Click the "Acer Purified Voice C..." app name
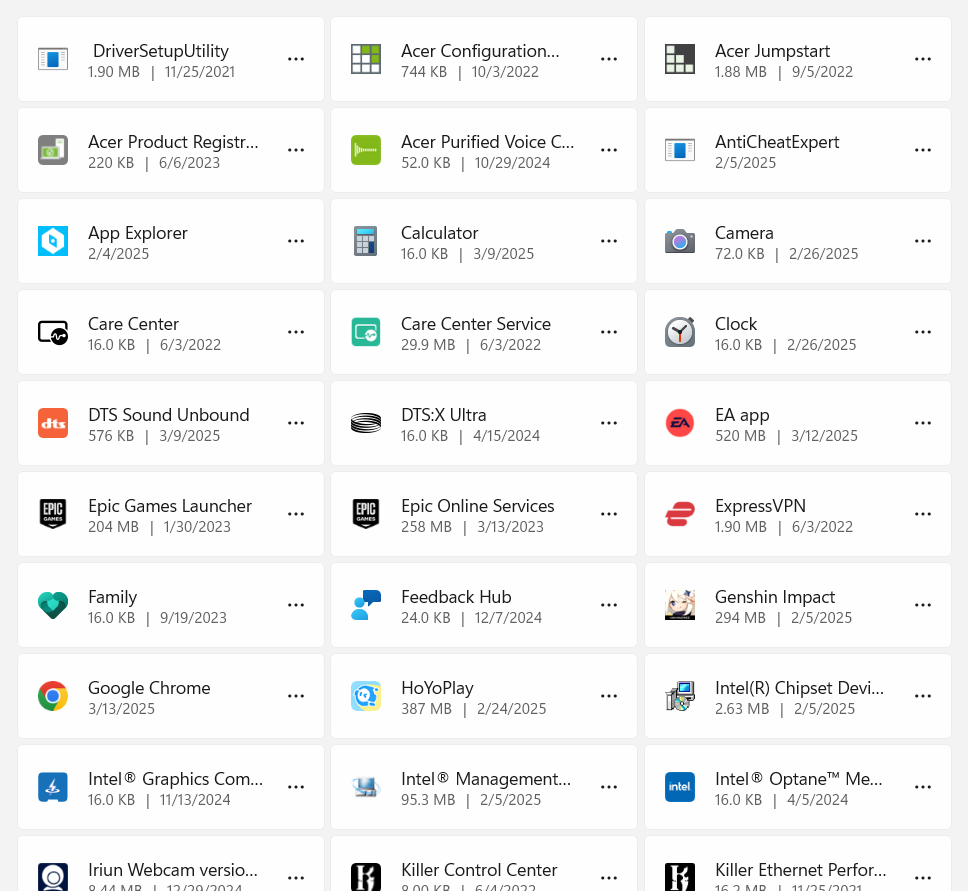The image size is (968, 891). click(x=487, y=142)
